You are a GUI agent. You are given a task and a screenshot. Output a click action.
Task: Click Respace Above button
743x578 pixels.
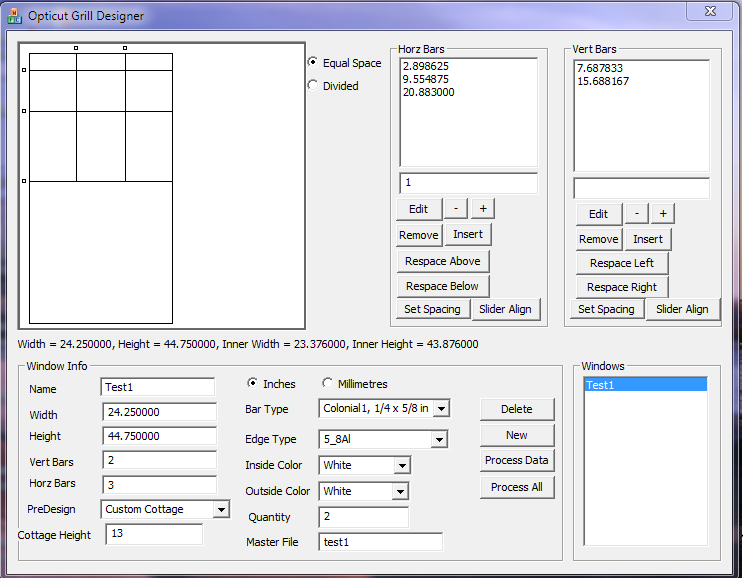pos(443,262)
